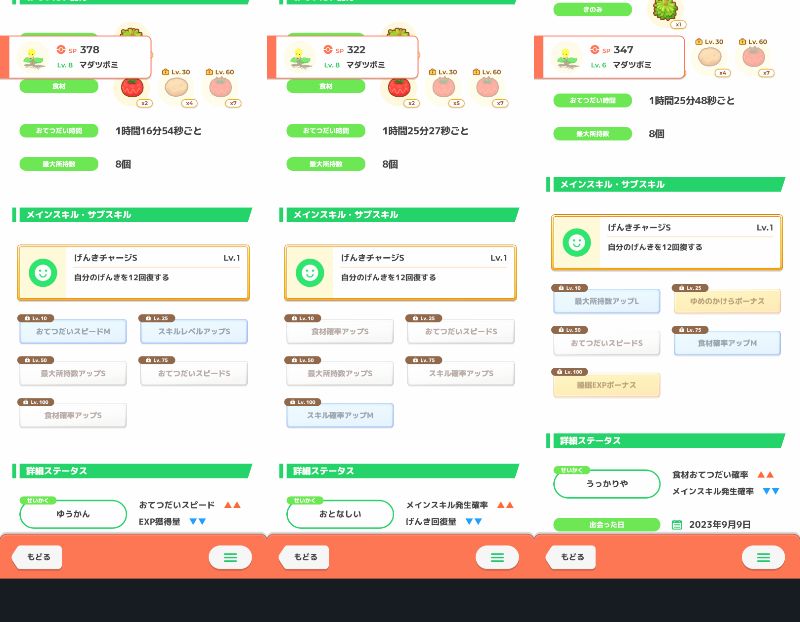The height and width of the screenshot is (622, 800).
Task: Tap the 出会った日 label
Action: point(607,525)
